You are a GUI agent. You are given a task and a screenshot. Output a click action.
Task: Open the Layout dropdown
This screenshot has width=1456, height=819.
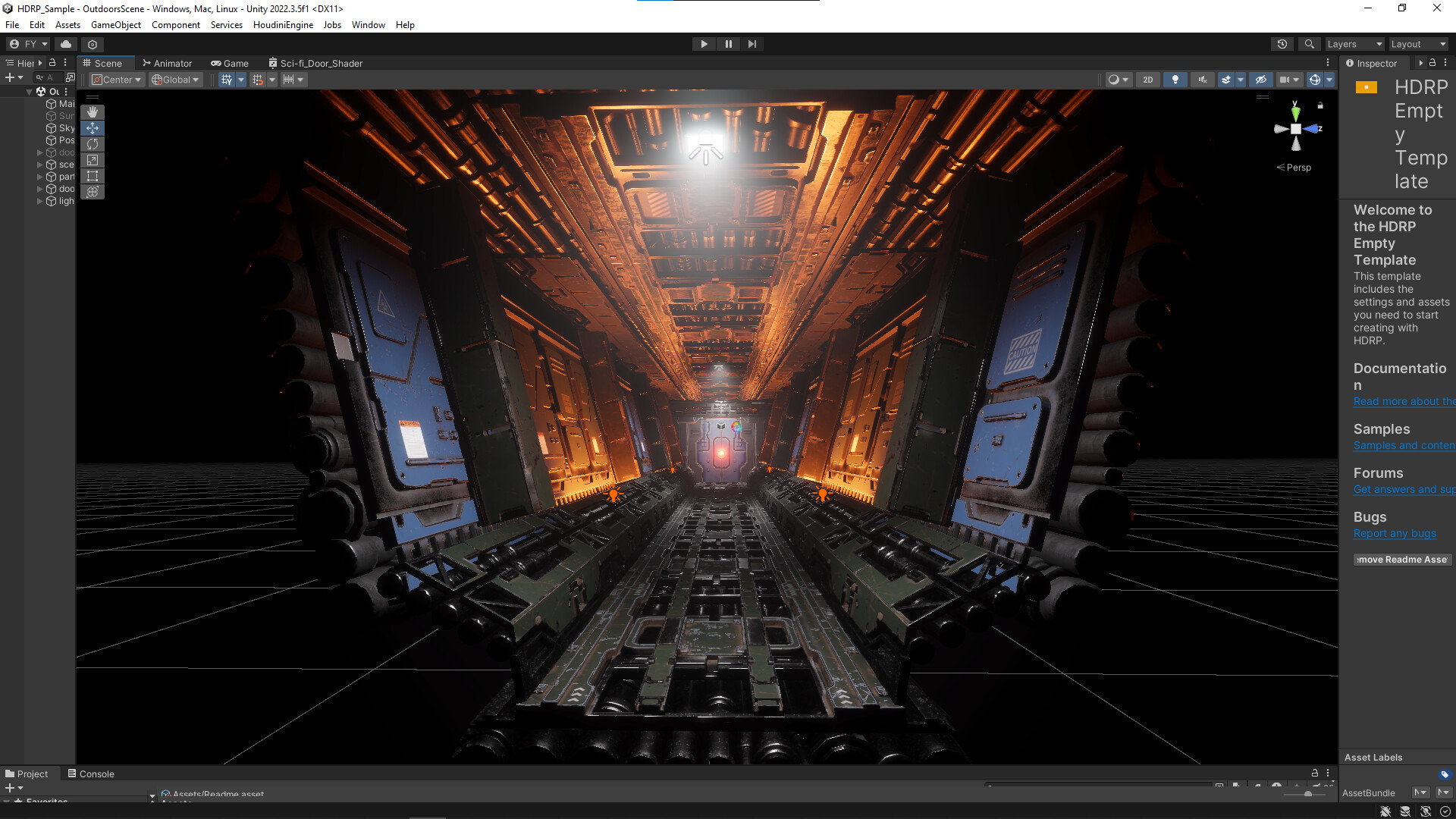coord(1417,44)
